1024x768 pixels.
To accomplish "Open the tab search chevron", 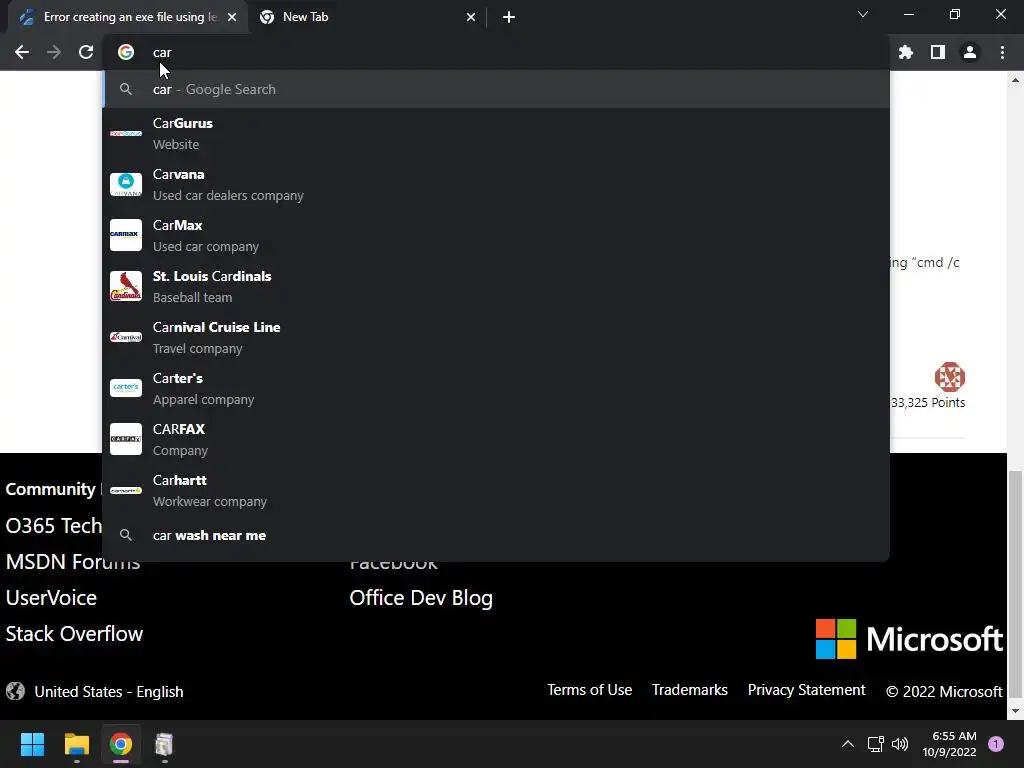I will coord(863,14).
